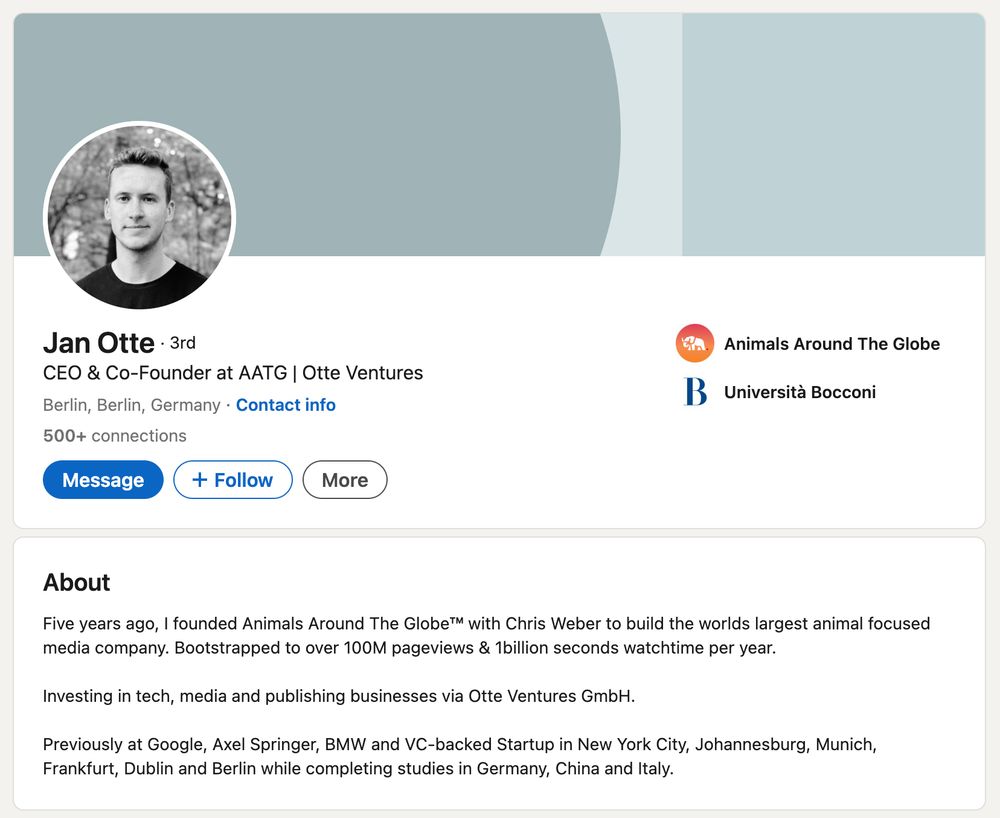The image size is (1000, 818).
Task: Open the Contact info link
Action: [286, 405]
